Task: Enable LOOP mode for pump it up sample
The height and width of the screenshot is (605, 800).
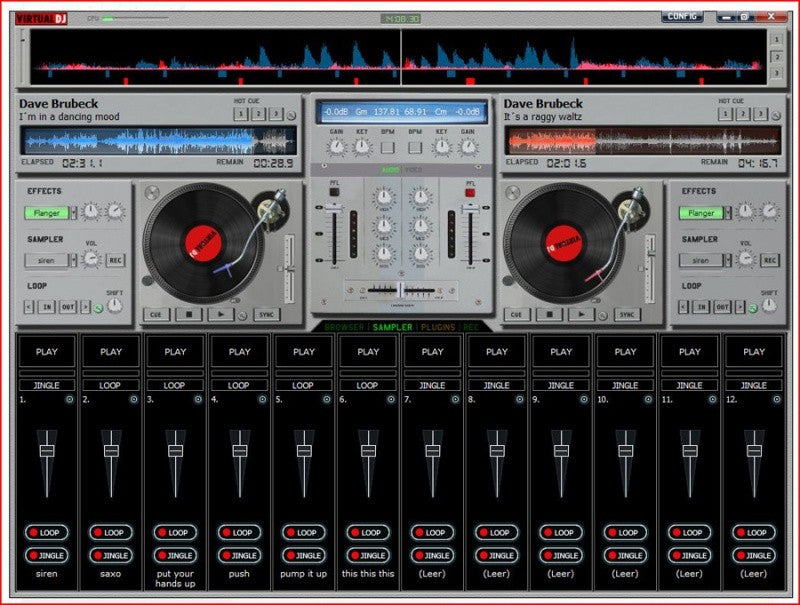Action: pyautogui.click(x=304, y=532)
